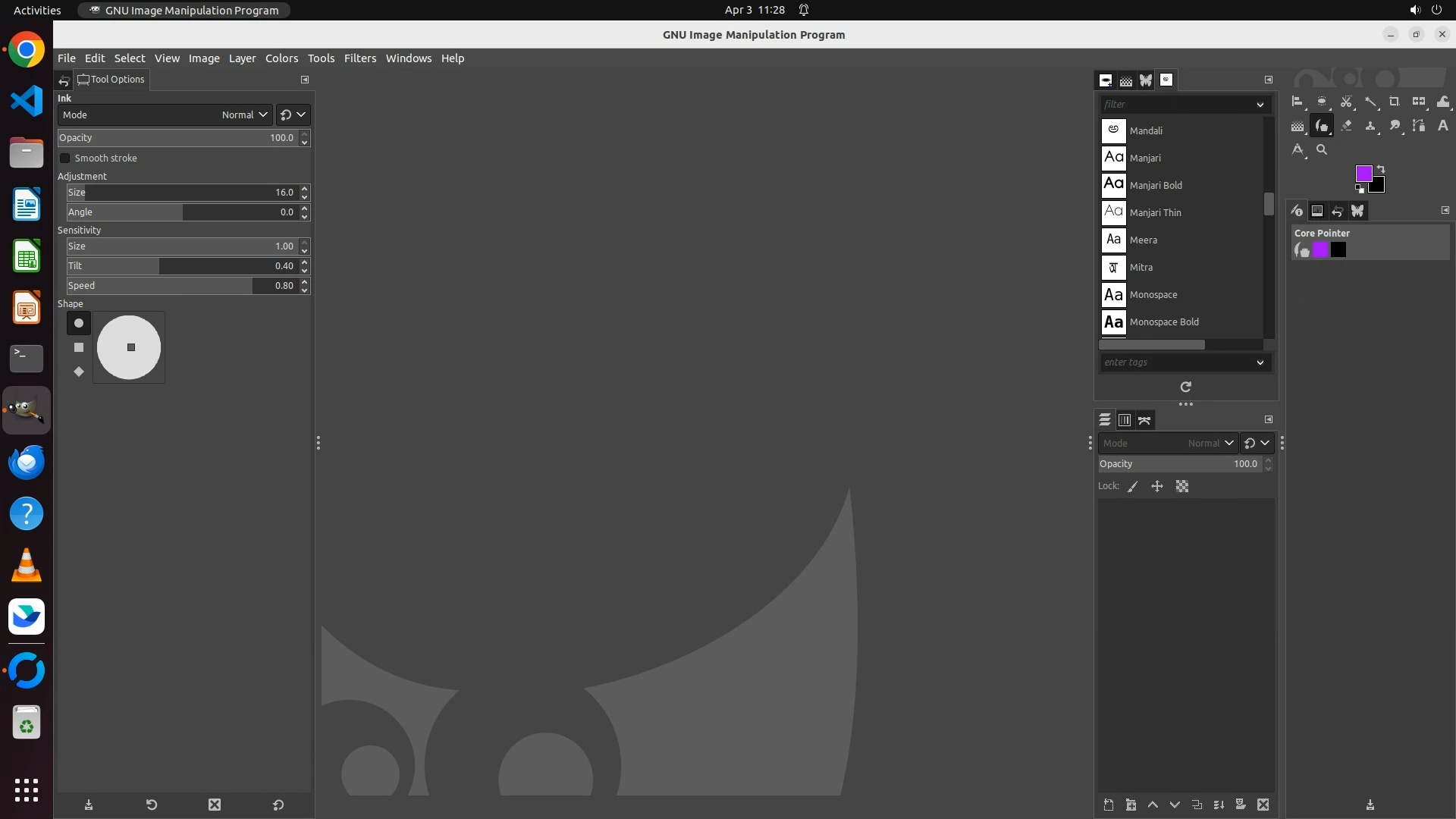The height and width of the screenshot is (819, 1456).
Task: Select the Fuzzy Select magic wand tool
Action: [x=1371, y=102]
